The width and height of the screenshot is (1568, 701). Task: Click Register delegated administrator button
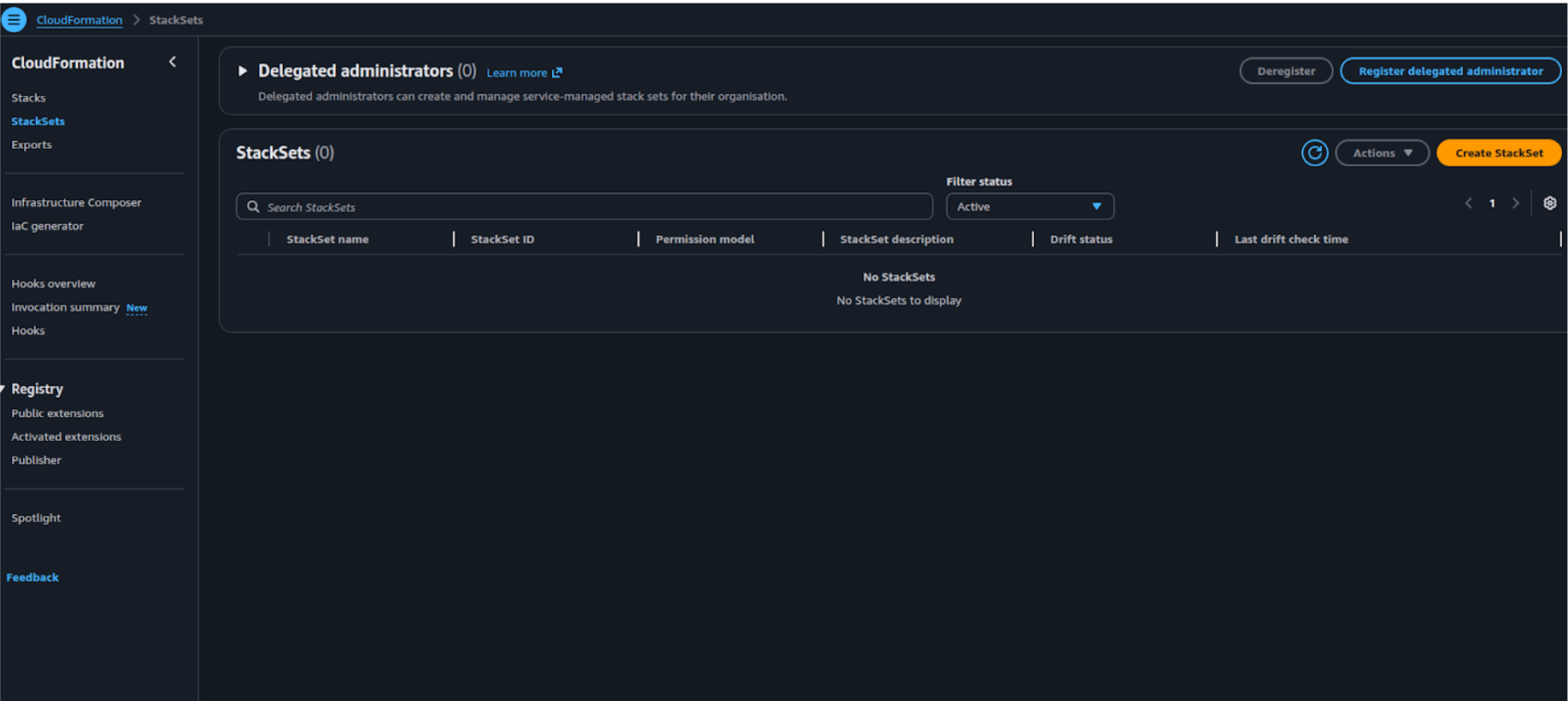[1450, 71]
